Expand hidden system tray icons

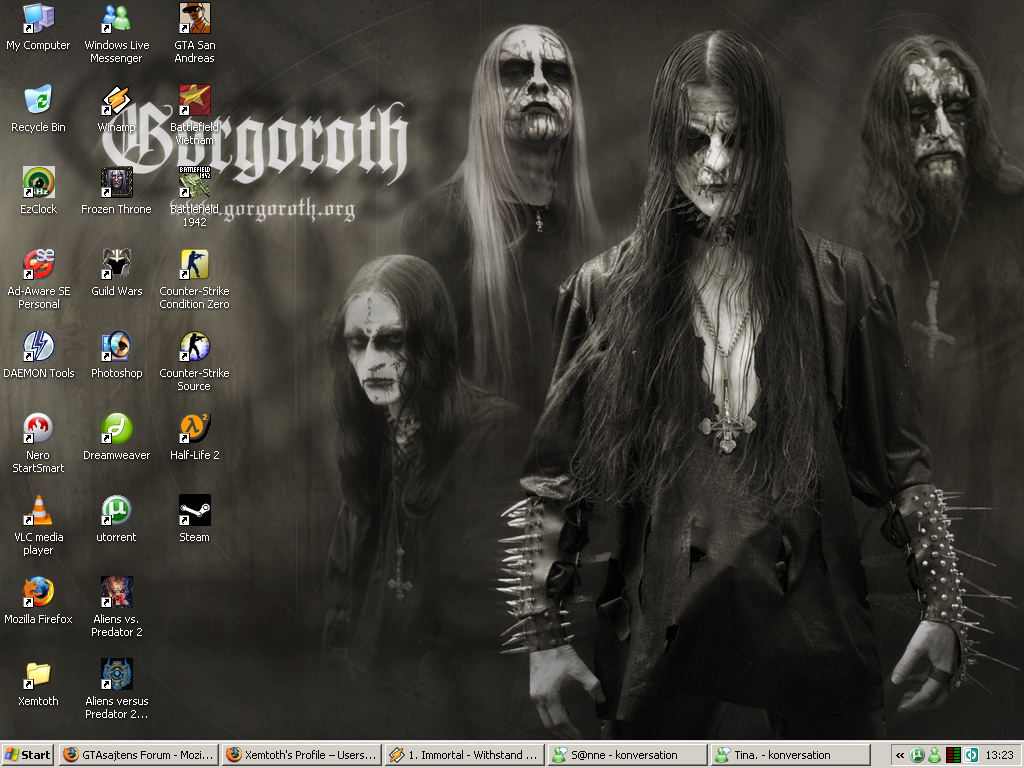900,755
